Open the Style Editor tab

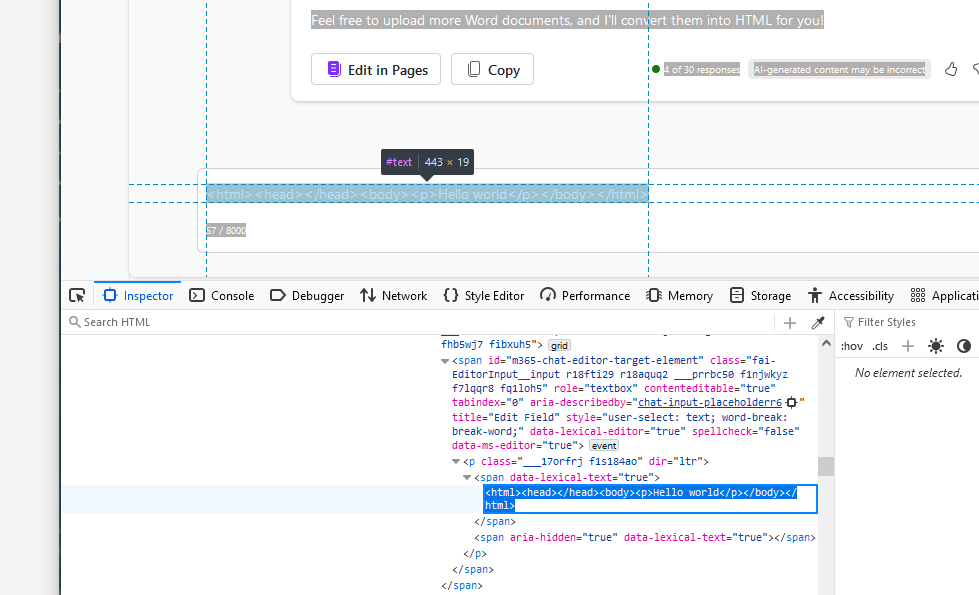click(484, 295)
